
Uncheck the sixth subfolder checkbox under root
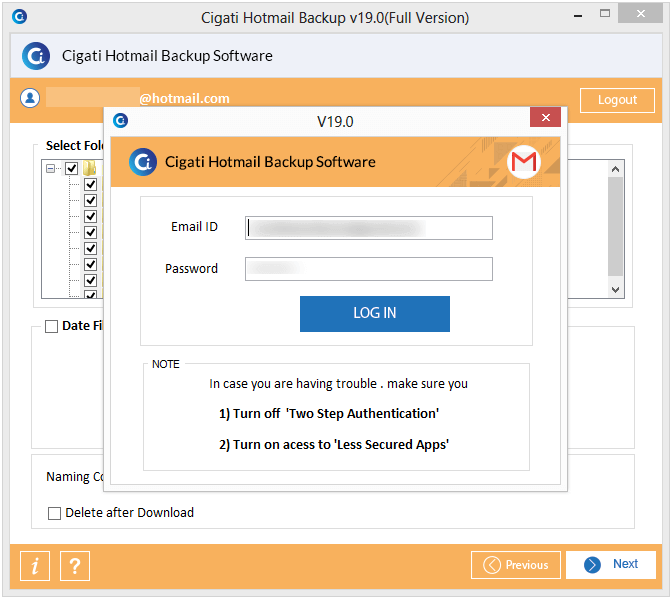click(x=90, y=264)
